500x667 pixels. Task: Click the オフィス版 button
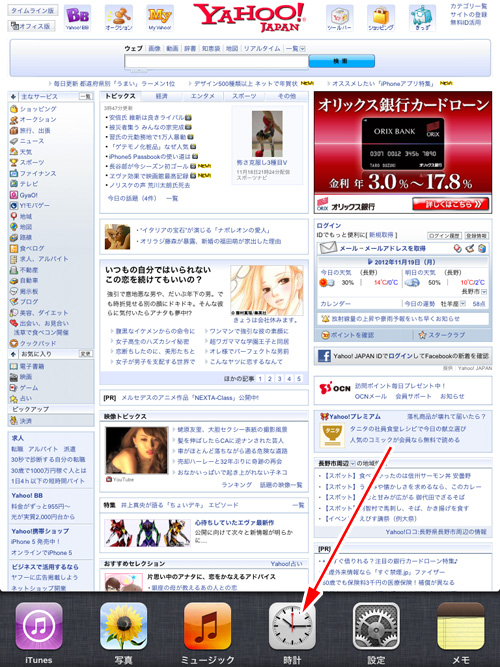32,26
